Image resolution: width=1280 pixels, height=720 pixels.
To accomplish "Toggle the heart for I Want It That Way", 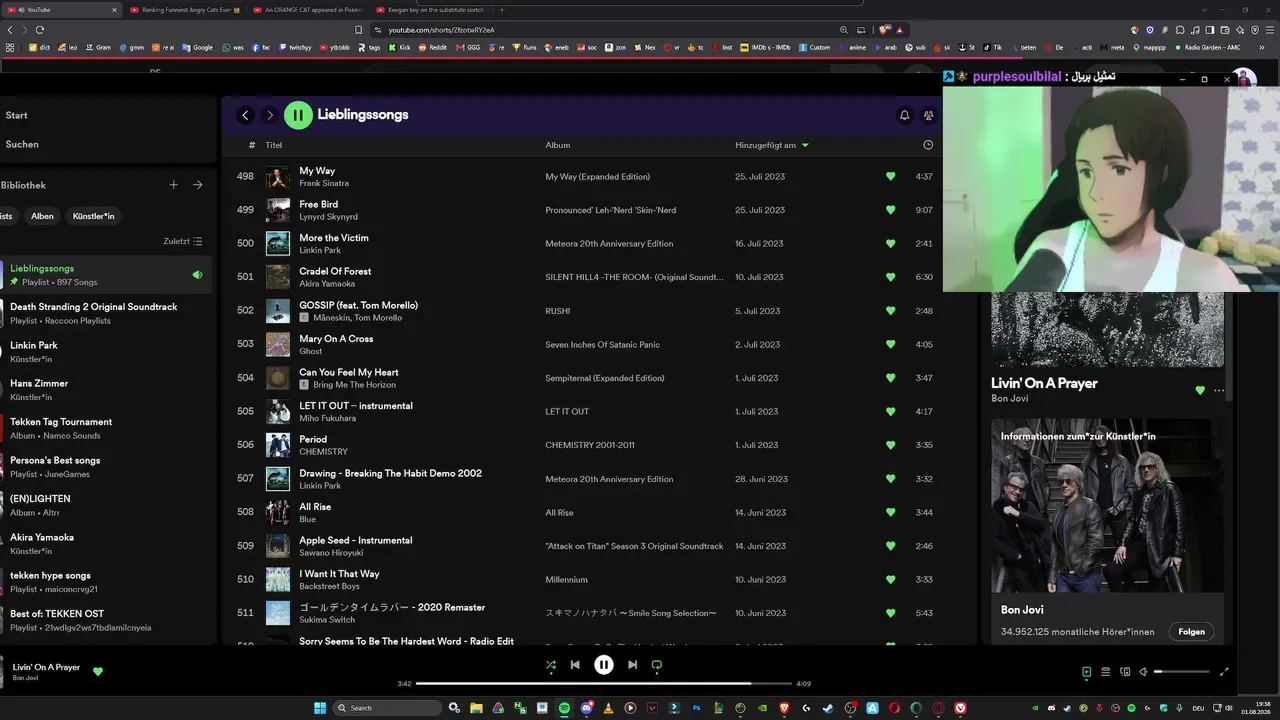I will pyautogui.click(x=891, y=580).
